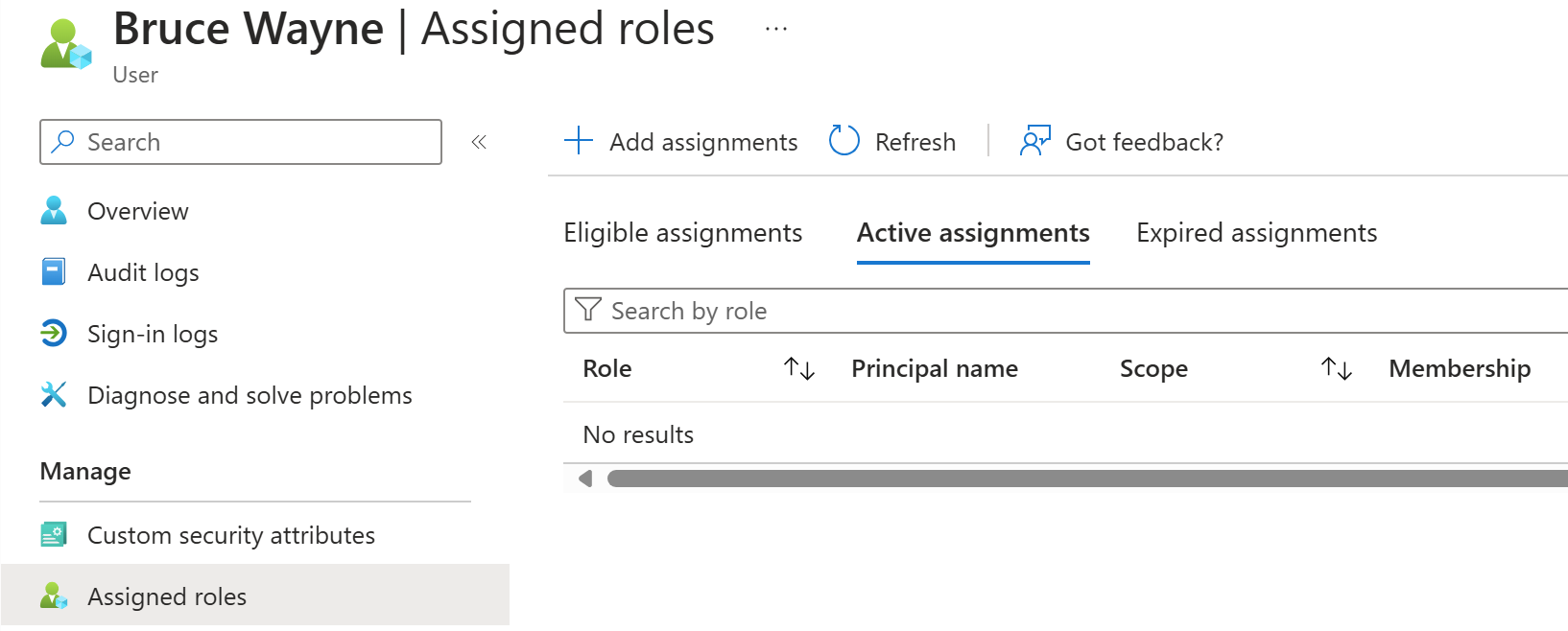Image resolution: width=1568 pixels, height=631 pixels.
Task: Click the Sign-in logs arrow icon
Action: [54, 334]
